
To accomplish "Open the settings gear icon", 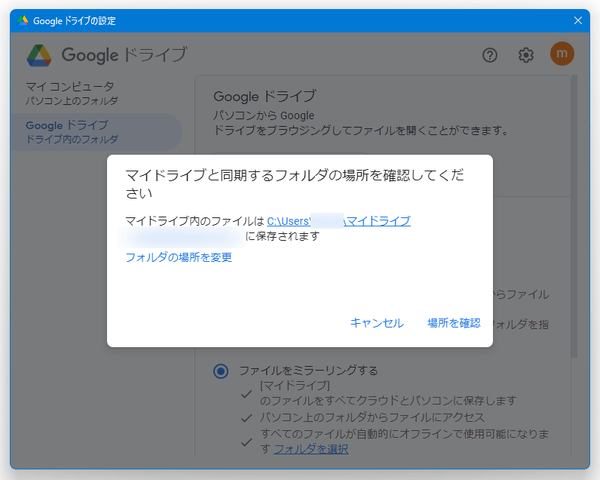I will [x=526, y=55].
